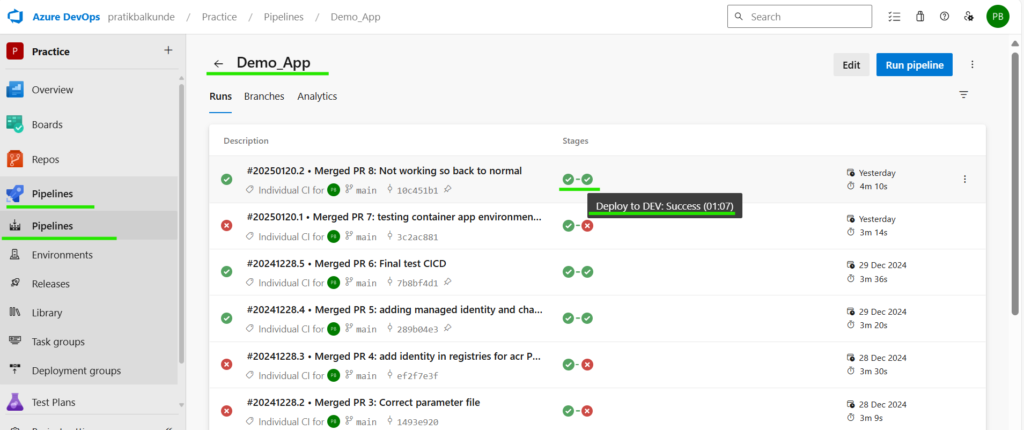Viewport: 1024px width, 430px height.
Task: Open run Merged PR 6: Final test CICD
Action: [x=346, y=263]
